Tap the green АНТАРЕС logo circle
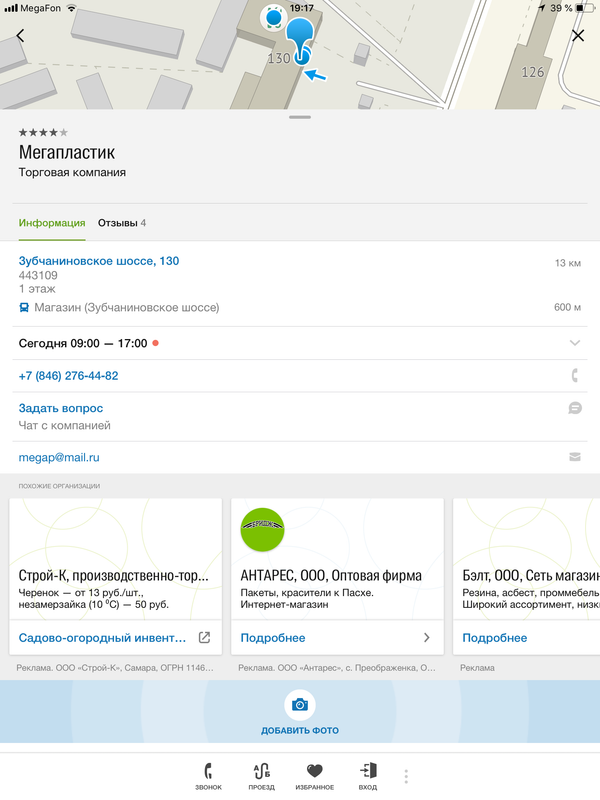The height and width of the screenshot is (800, 600). (262, 530)
